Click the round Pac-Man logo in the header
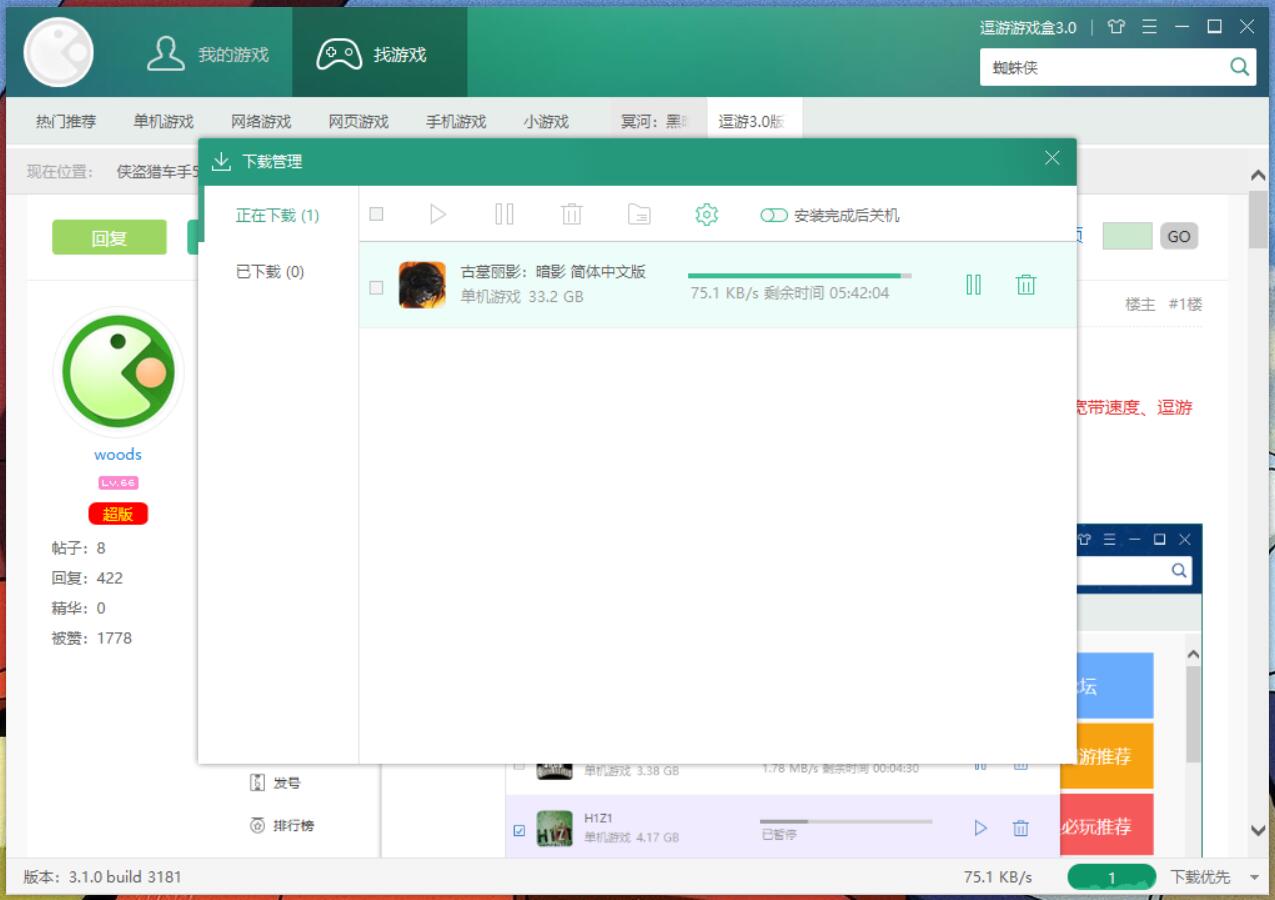Viewport: 1275px width, 900px height. (x=59, y=52)
